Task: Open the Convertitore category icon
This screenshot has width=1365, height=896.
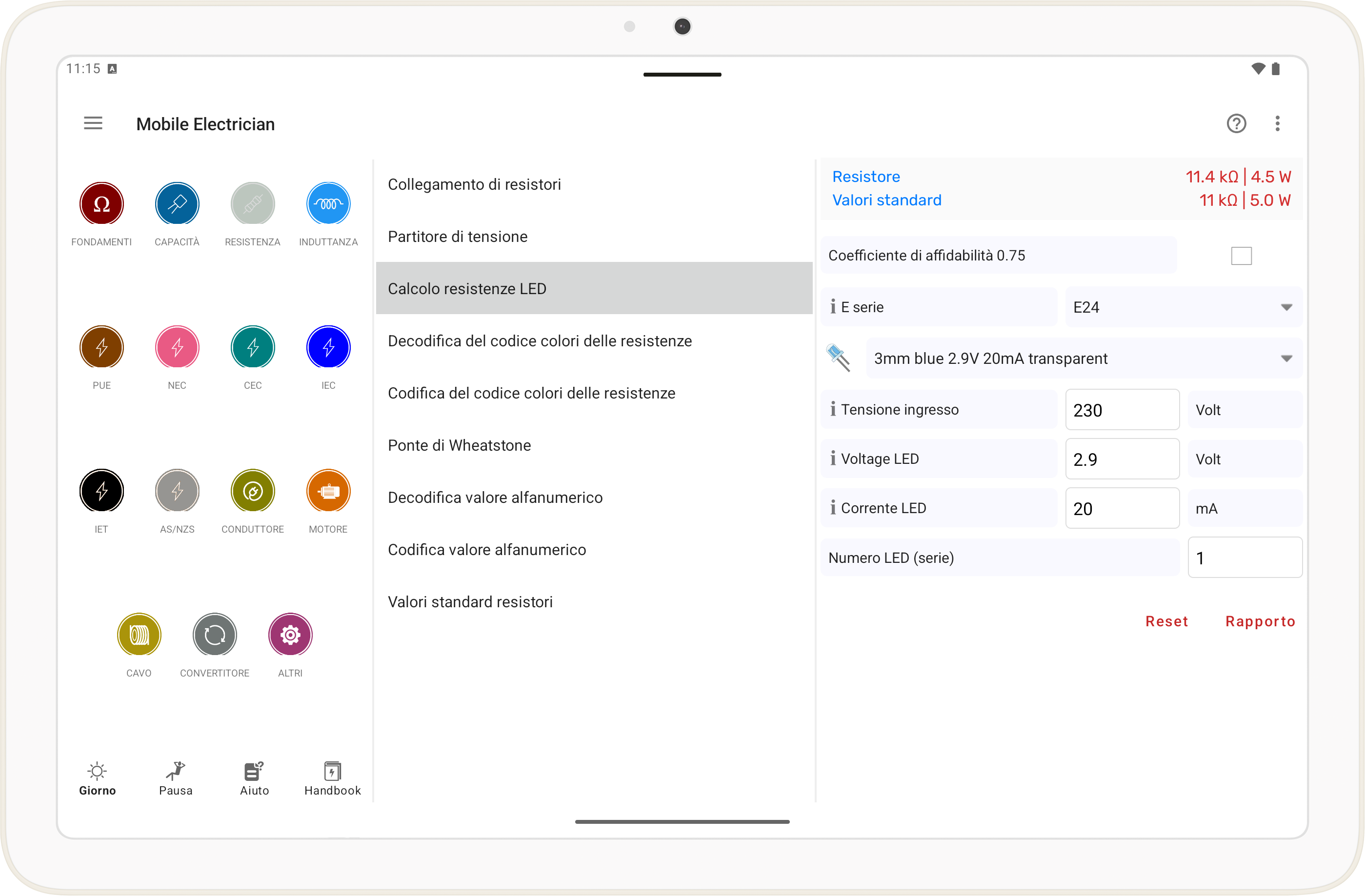Action: pyautogui.click(x=215, y=635)
